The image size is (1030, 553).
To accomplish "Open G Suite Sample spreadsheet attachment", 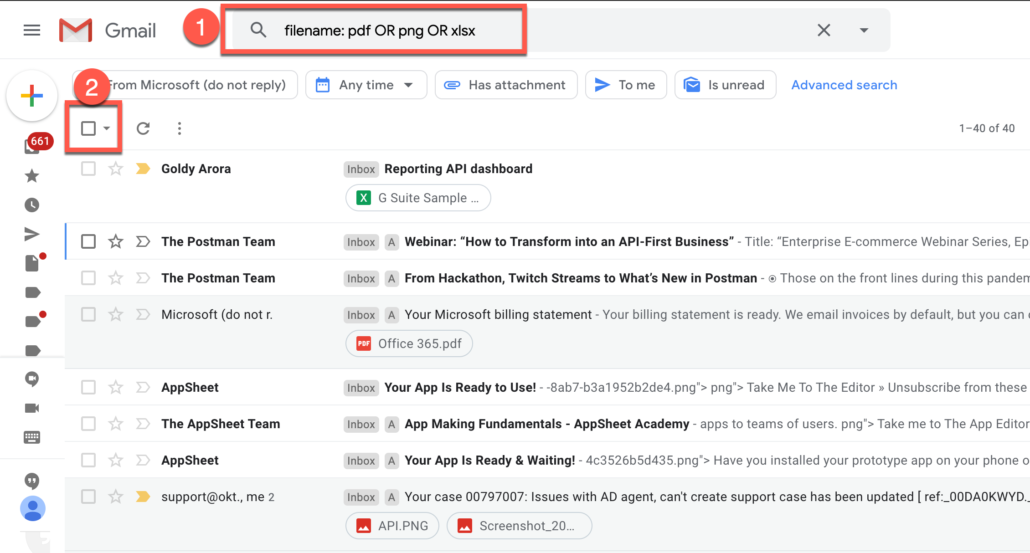I will point(418,198).
